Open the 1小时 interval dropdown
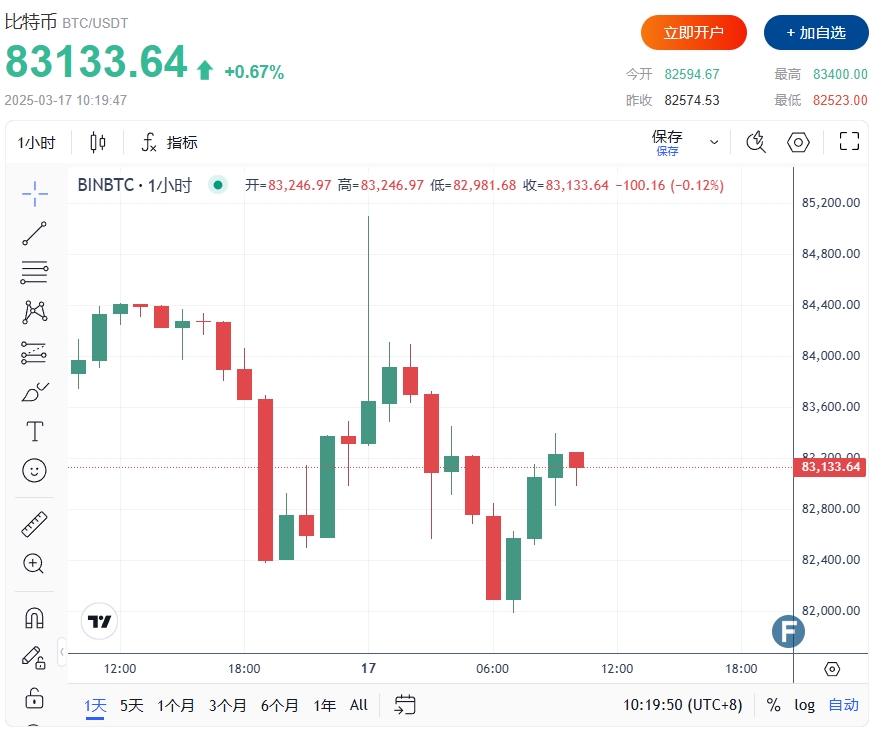 pos(36,143)
